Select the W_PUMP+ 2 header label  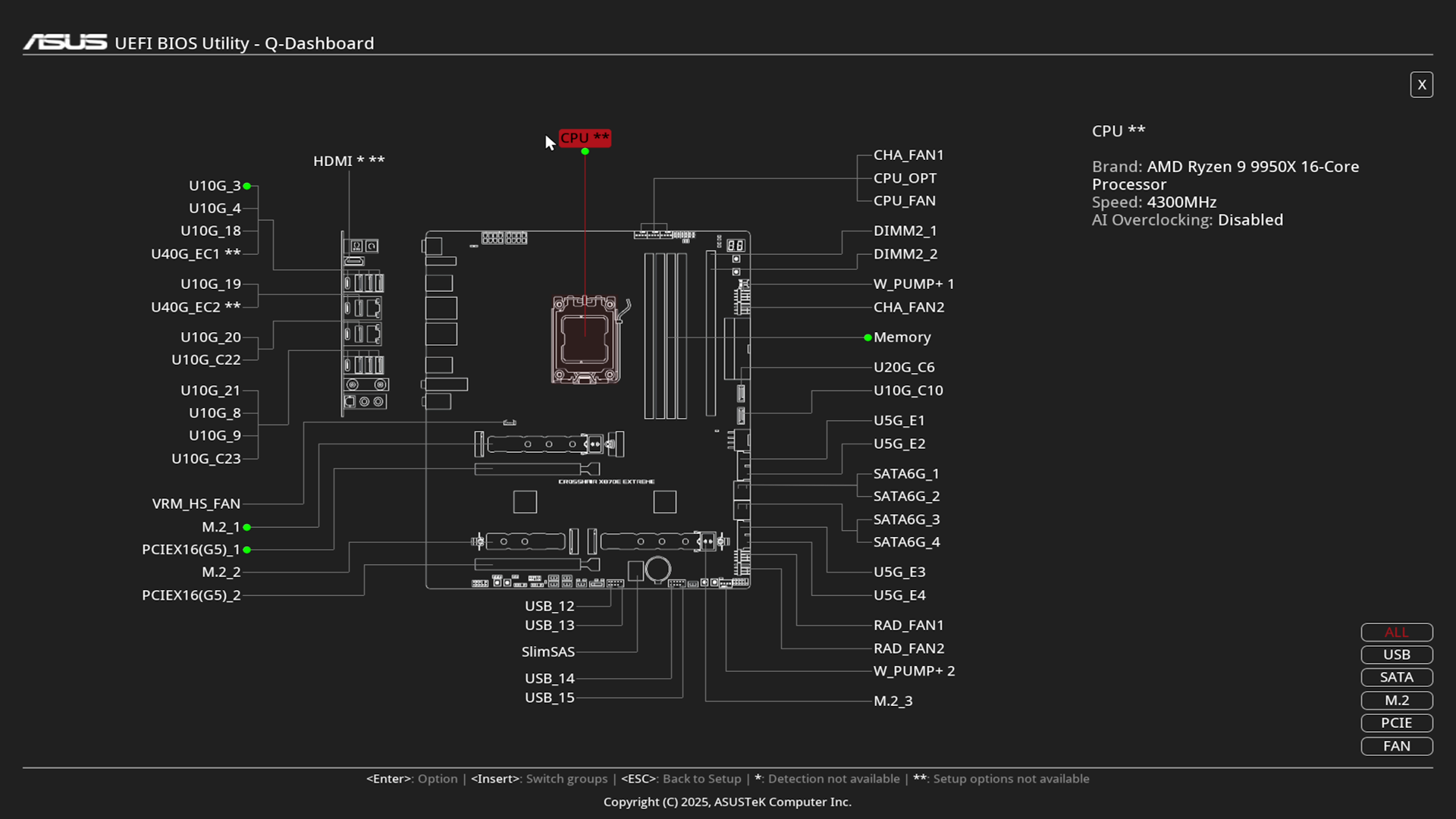point(914,671)
